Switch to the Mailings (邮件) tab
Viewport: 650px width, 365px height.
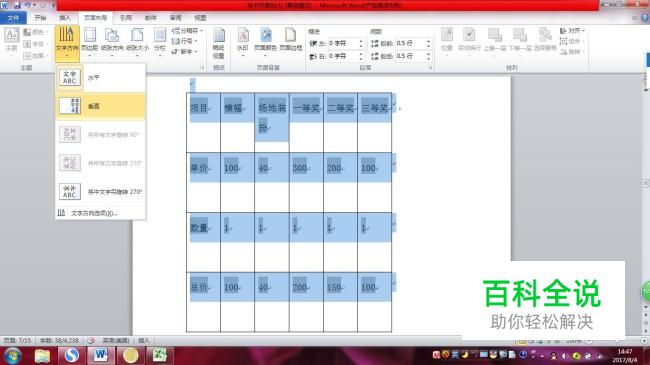pyautogui.click(x=150, y=18)
